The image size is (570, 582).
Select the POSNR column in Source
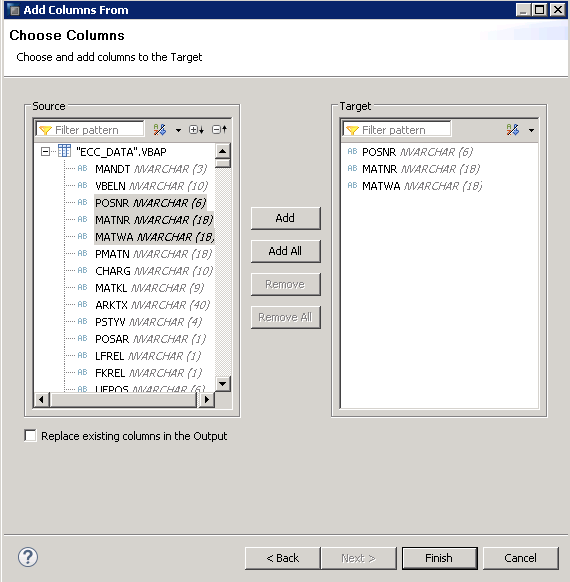pyautogui.click(x=150, y=203)
